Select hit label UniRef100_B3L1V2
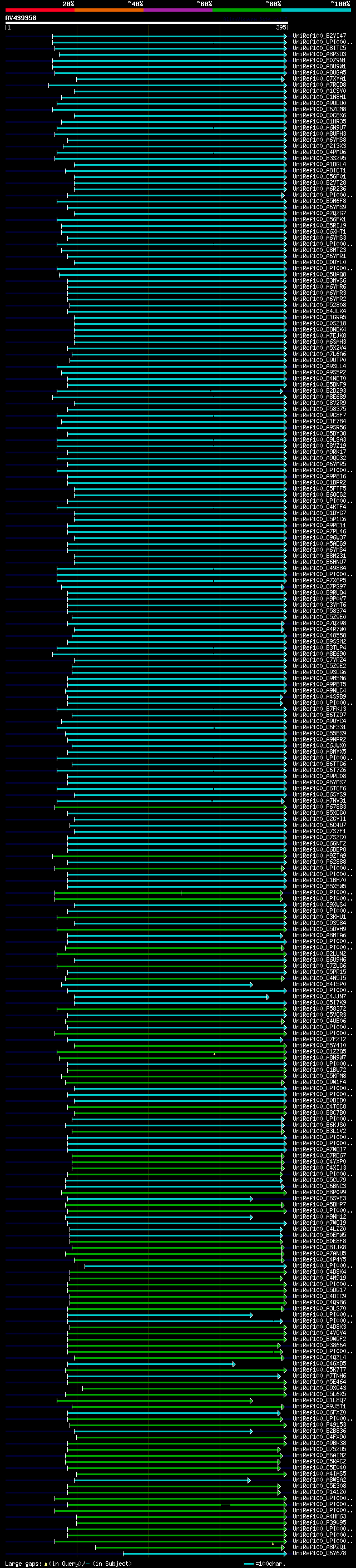 coord(319,1131)
